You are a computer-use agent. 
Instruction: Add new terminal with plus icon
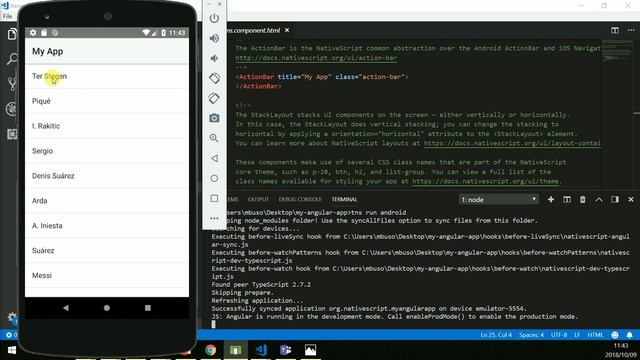[551, 199]
